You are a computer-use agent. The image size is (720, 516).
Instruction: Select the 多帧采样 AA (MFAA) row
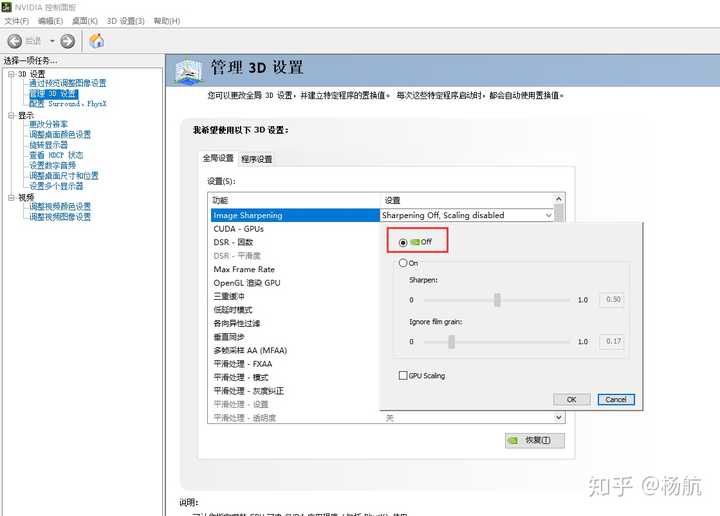pos(295,350)
